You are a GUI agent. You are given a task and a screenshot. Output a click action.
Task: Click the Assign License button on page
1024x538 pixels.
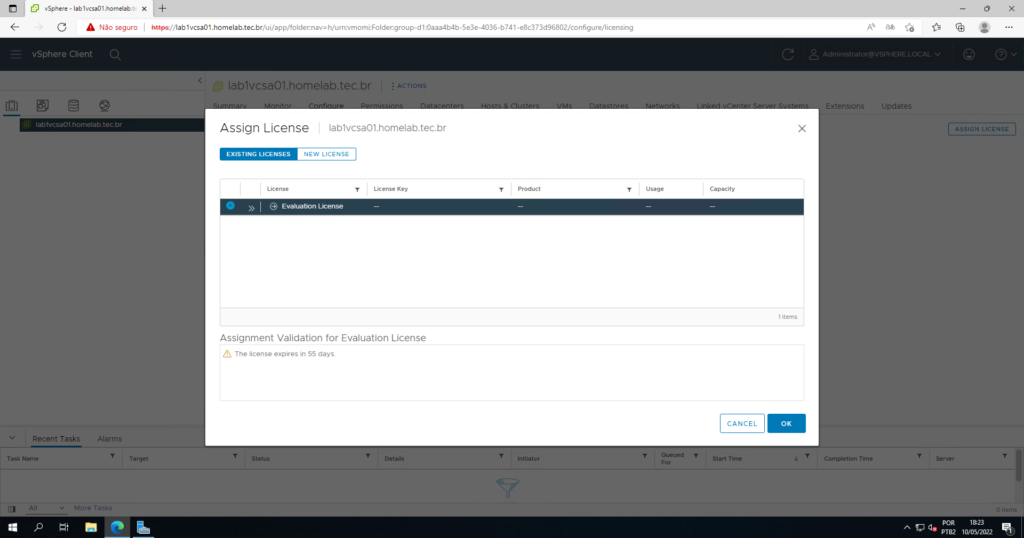[x=982, y=129]
